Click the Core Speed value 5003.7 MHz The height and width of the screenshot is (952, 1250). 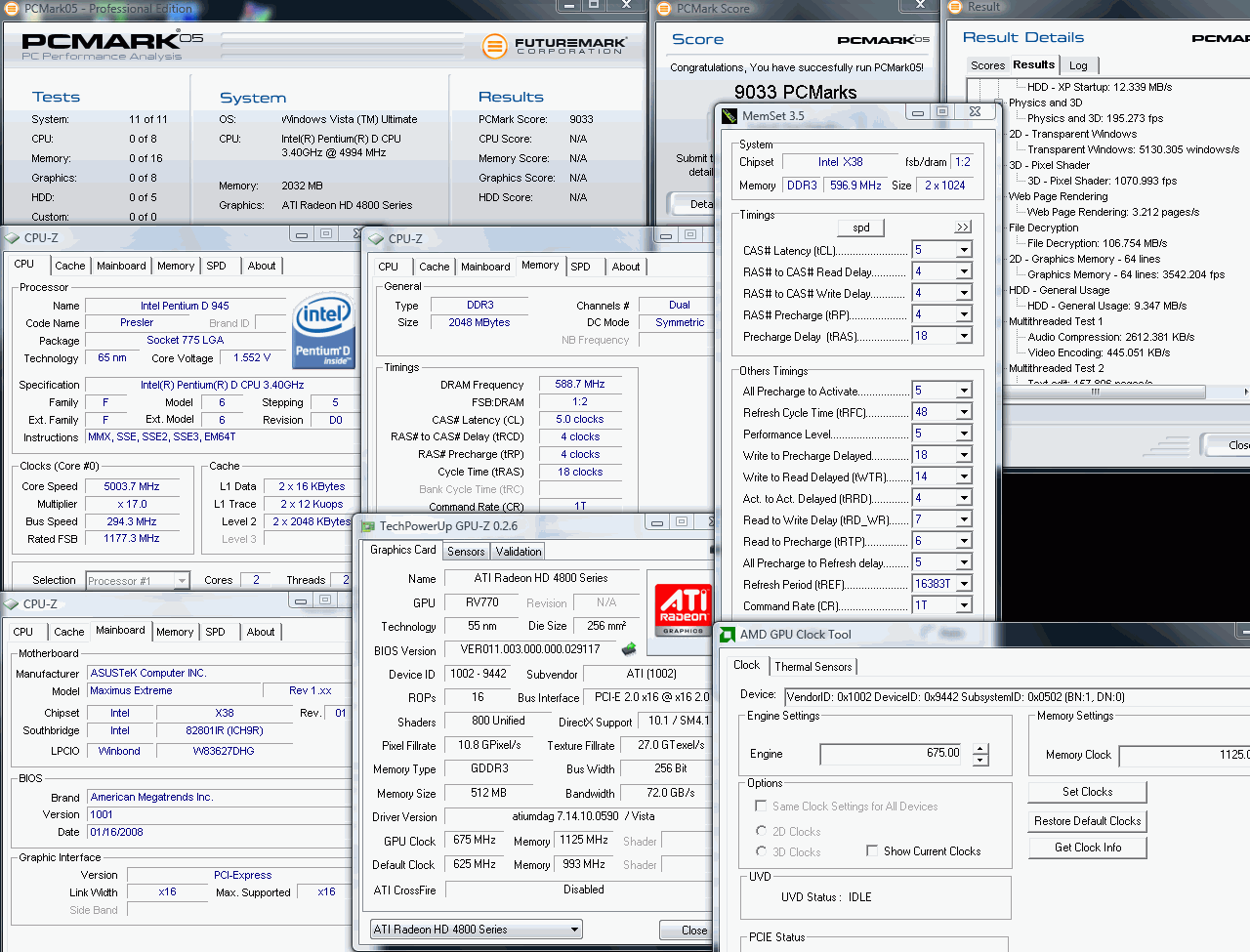click(x=132, y=486)
